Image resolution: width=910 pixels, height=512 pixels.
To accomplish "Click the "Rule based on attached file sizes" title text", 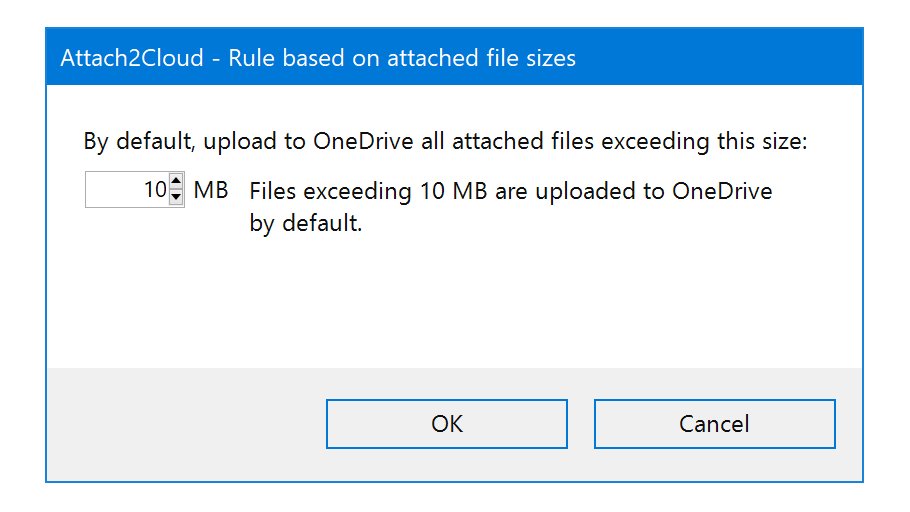I will (402, 58).
